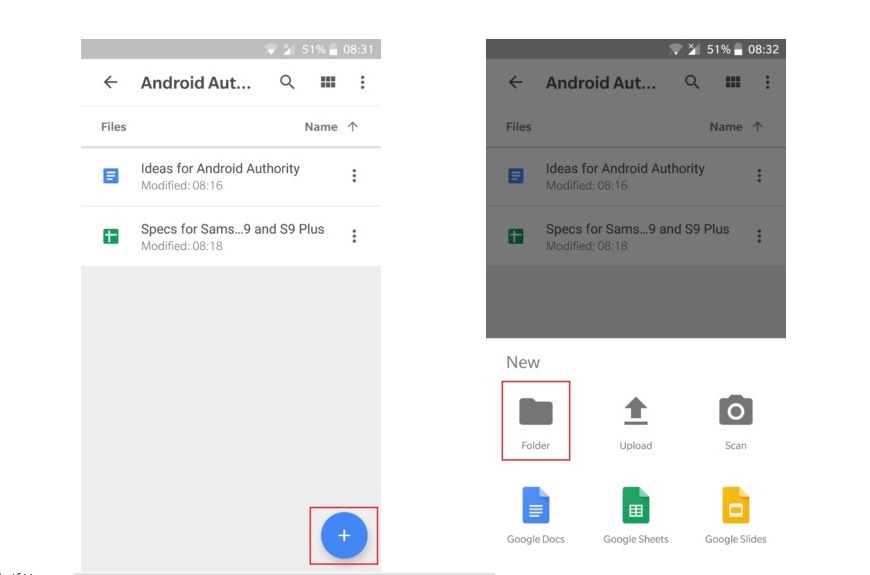
Task: Tap Specs for Sams…9 and S9 Plus, right phone
Action: tap(636, 236)
